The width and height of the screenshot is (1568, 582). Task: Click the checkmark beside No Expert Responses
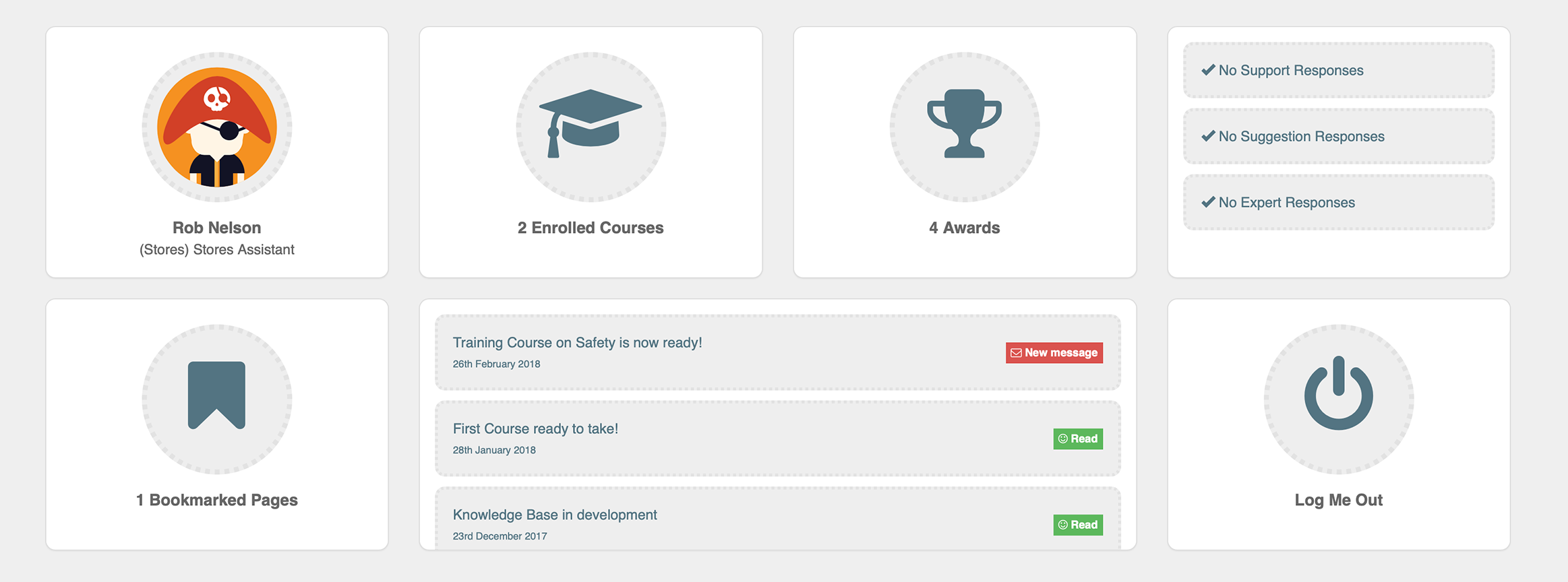tap(1208, 202)
